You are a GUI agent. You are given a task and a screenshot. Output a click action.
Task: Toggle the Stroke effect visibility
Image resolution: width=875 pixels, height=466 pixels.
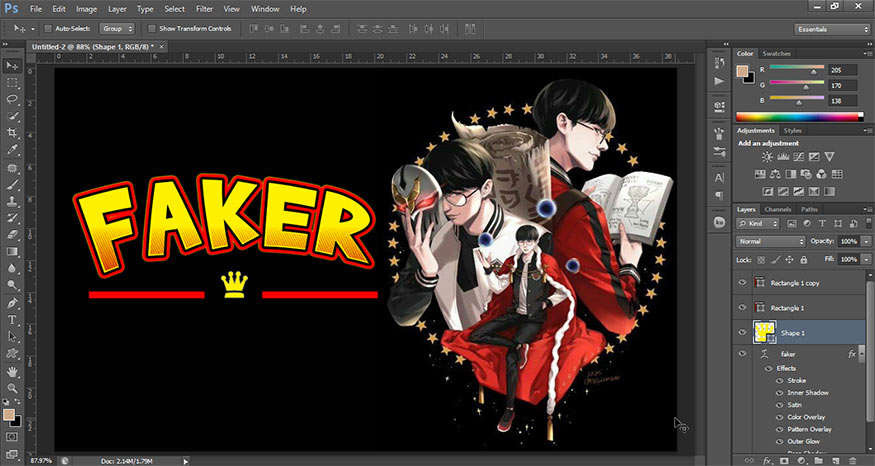pos(780,381)
